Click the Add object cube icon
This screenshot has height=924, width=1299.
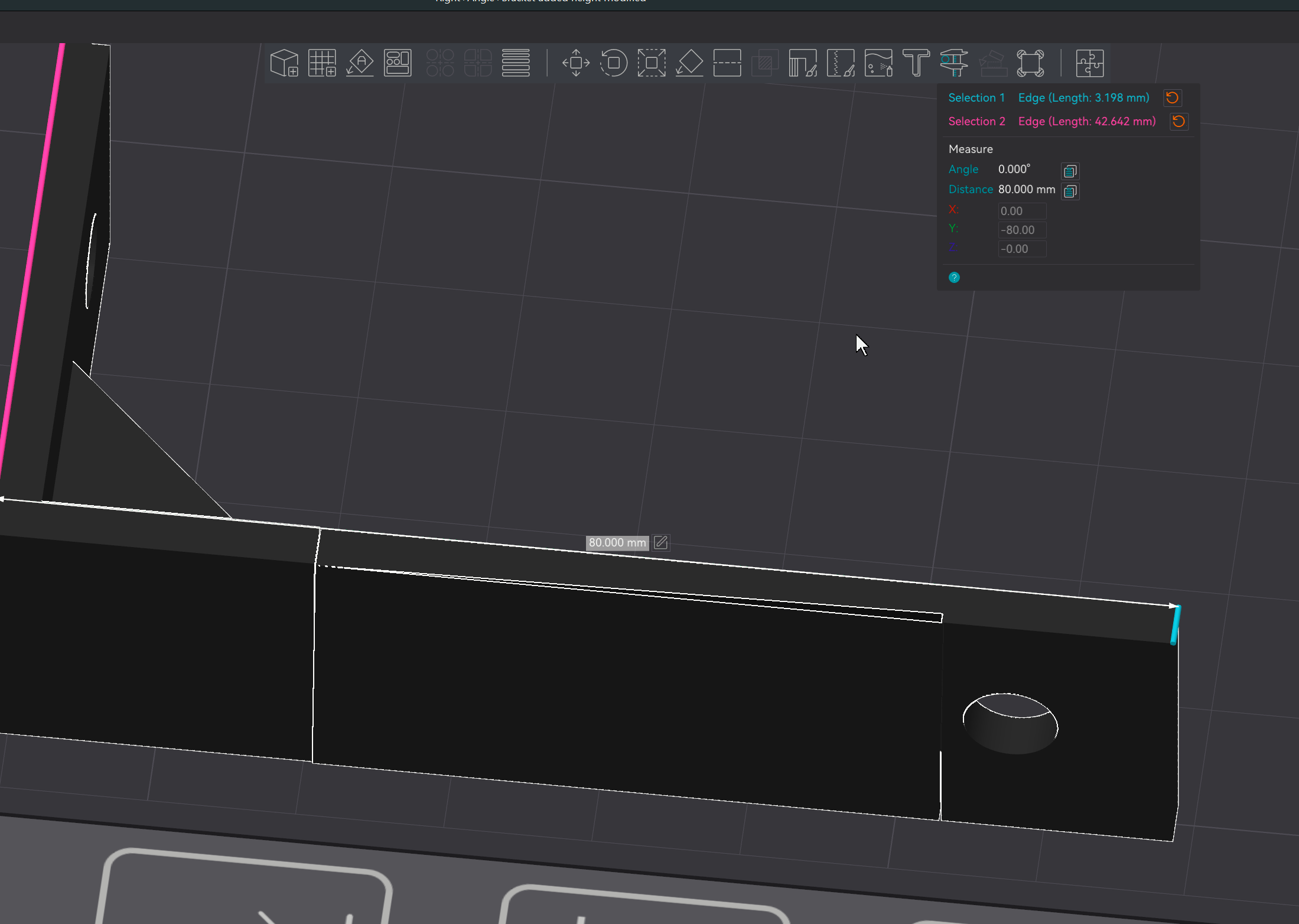[284, 63]
